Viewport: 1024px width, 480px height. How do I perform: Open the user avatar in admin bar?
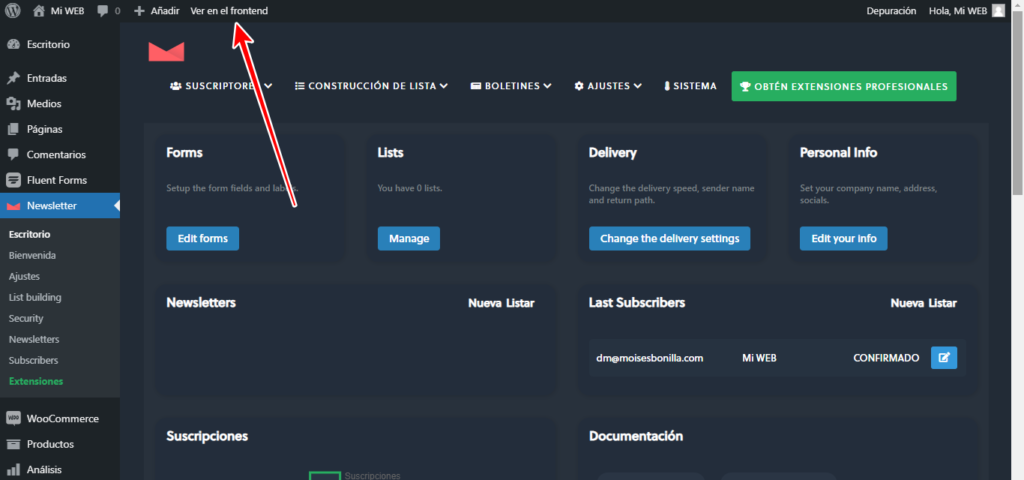(998, 10)
